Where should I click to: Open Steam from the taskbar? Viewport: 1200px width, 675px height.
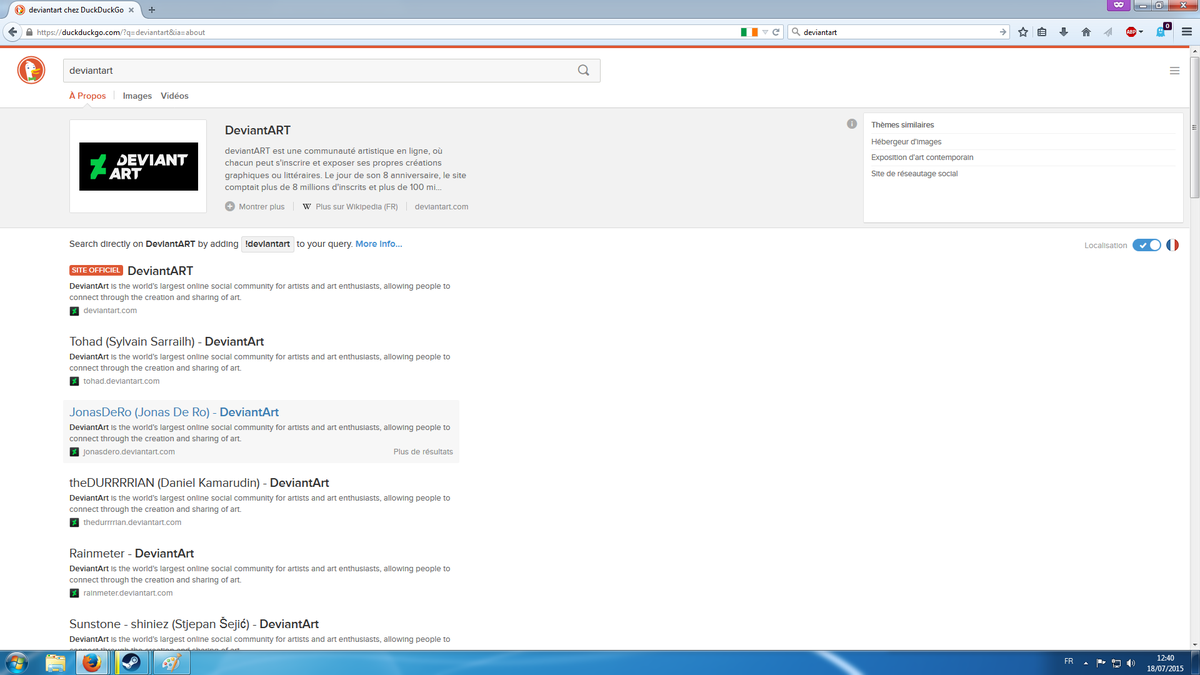130,663
